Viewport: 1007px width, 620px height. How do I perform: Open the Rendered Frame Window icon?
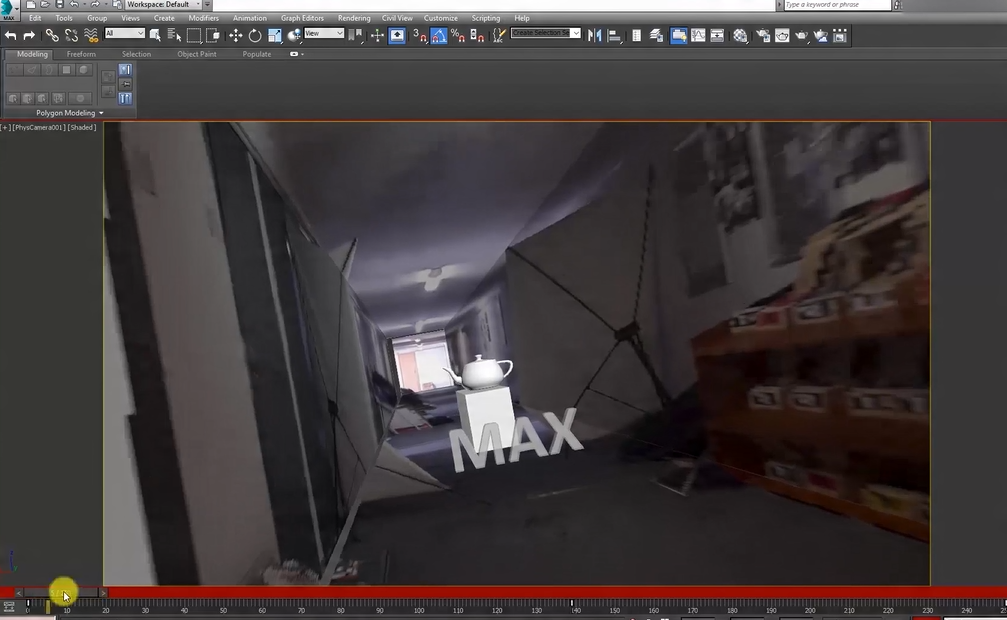(782, 35)
